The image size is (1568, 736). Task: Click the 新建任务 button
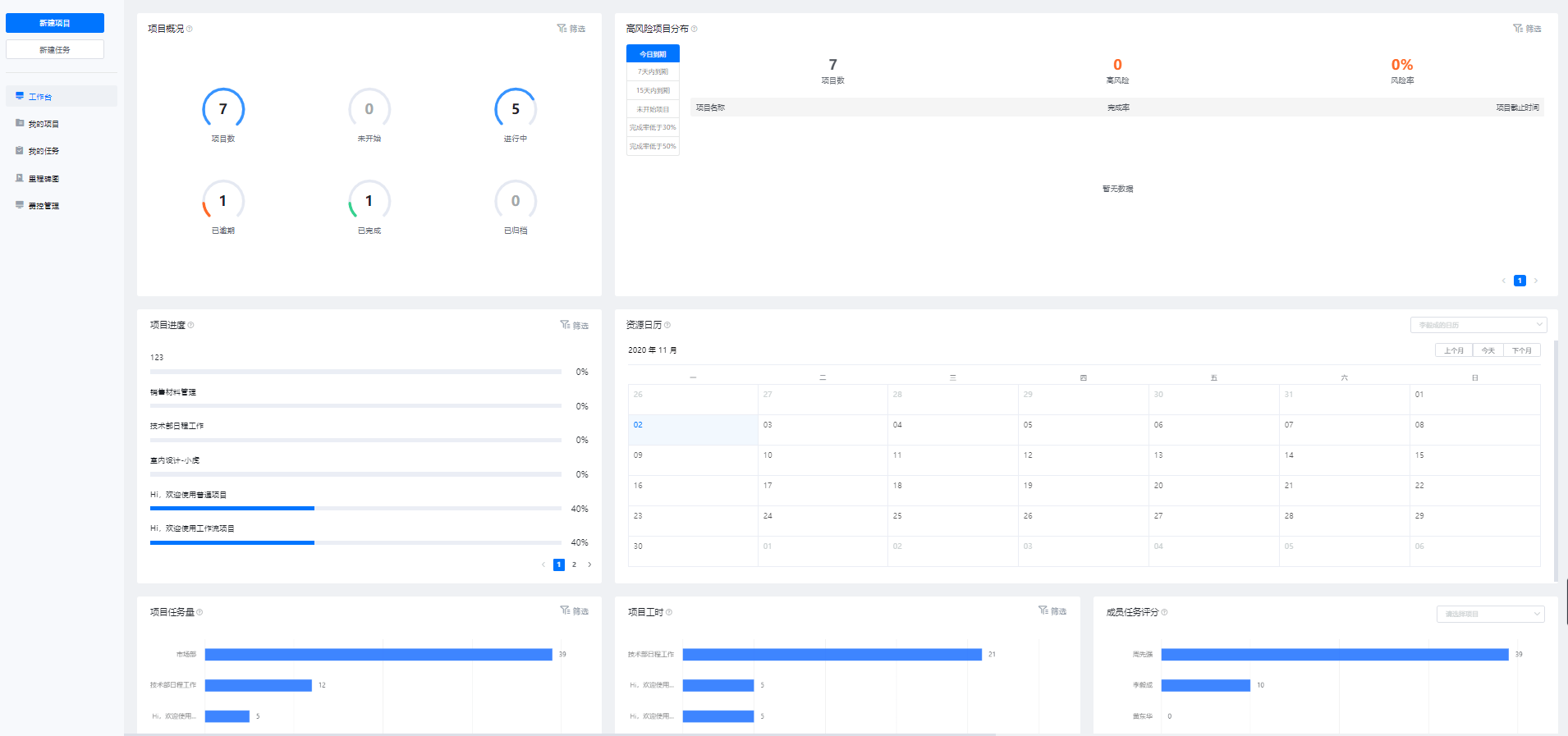tap(55, 49)
